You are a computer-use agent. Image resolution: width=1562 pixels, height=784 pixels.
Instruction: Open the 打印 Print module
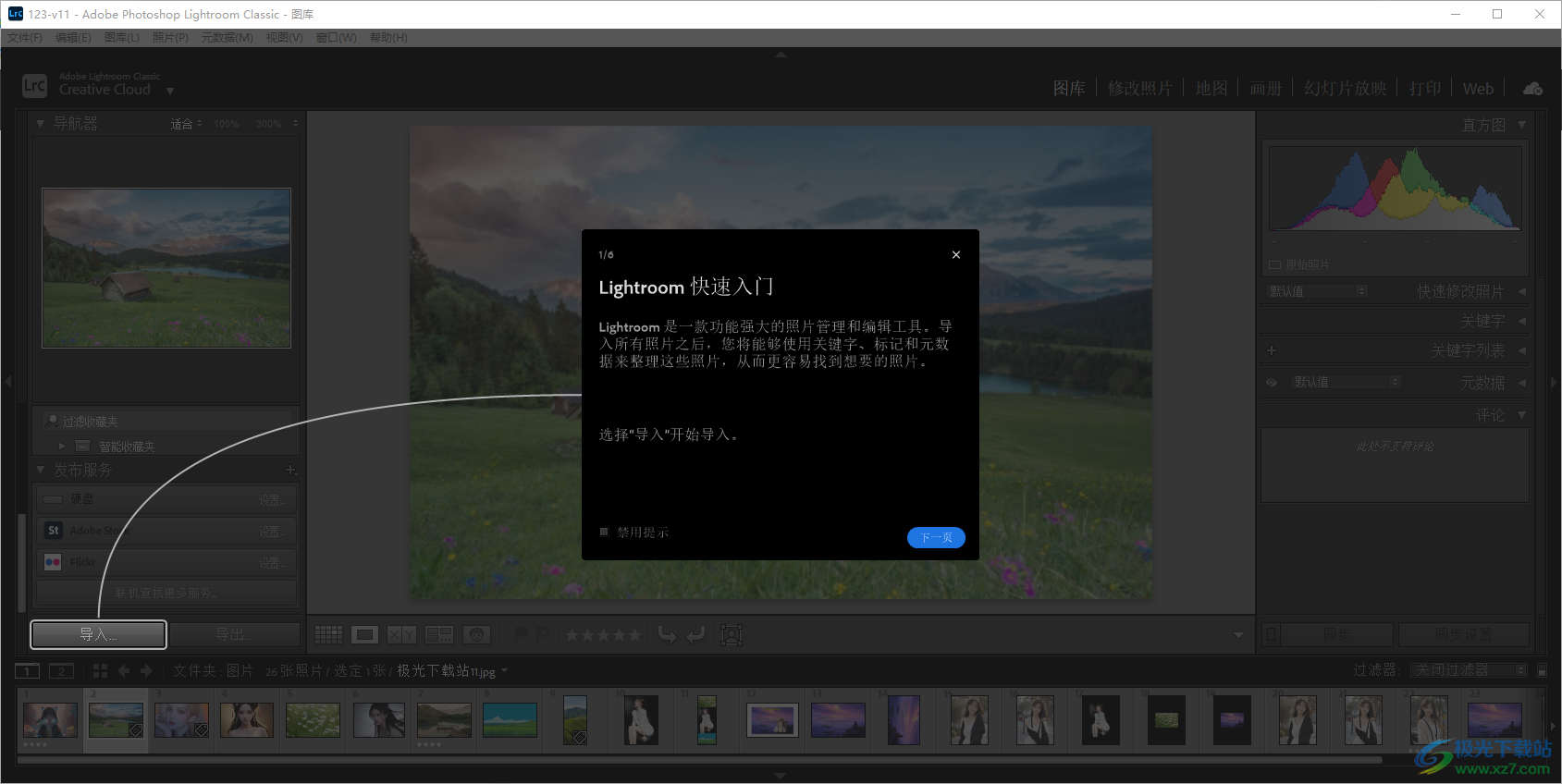coord(1425,89)
